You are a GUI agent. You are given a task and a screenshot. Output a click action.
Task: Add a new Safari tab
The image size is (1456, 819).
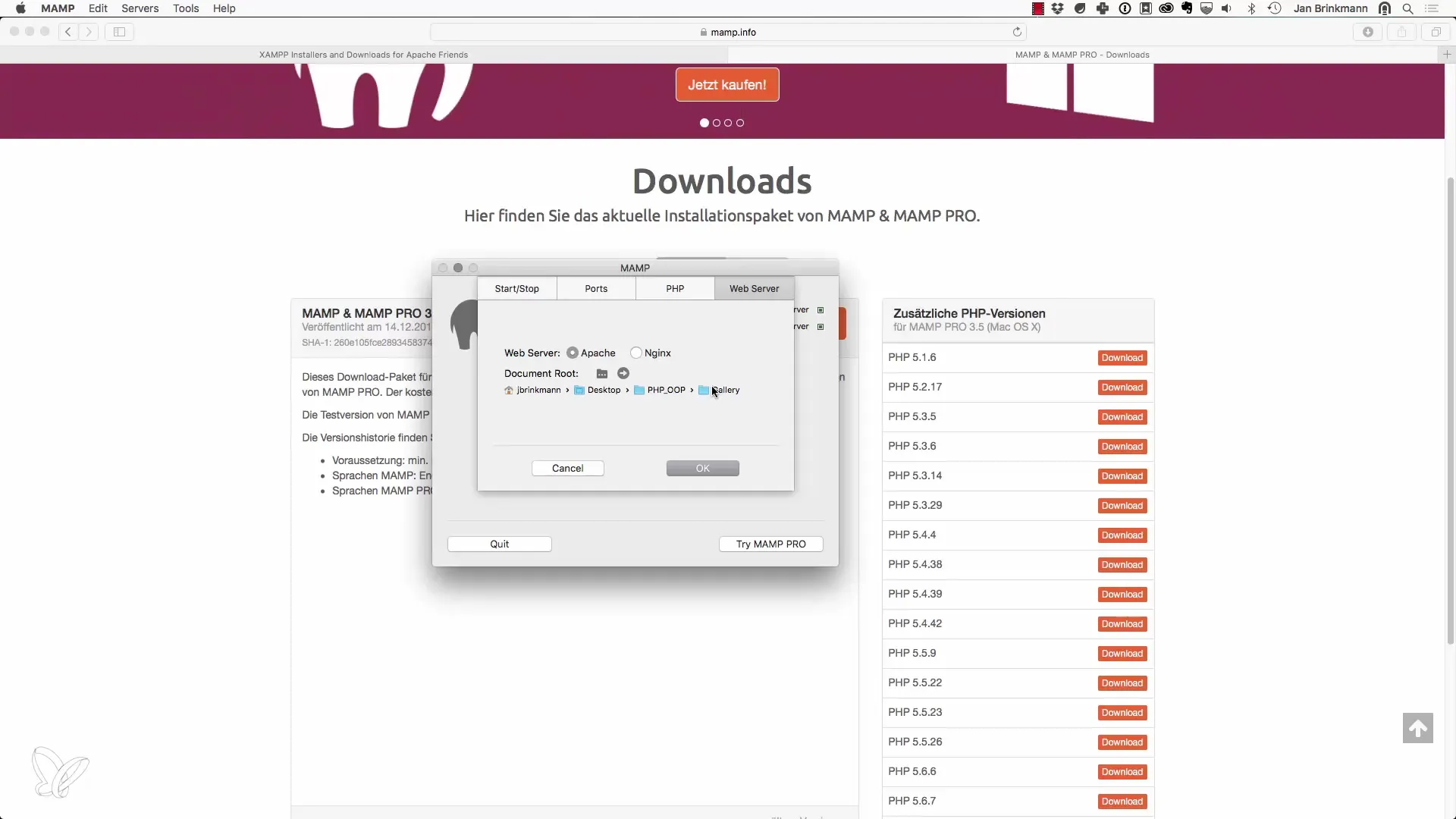tap(1447, 55)
